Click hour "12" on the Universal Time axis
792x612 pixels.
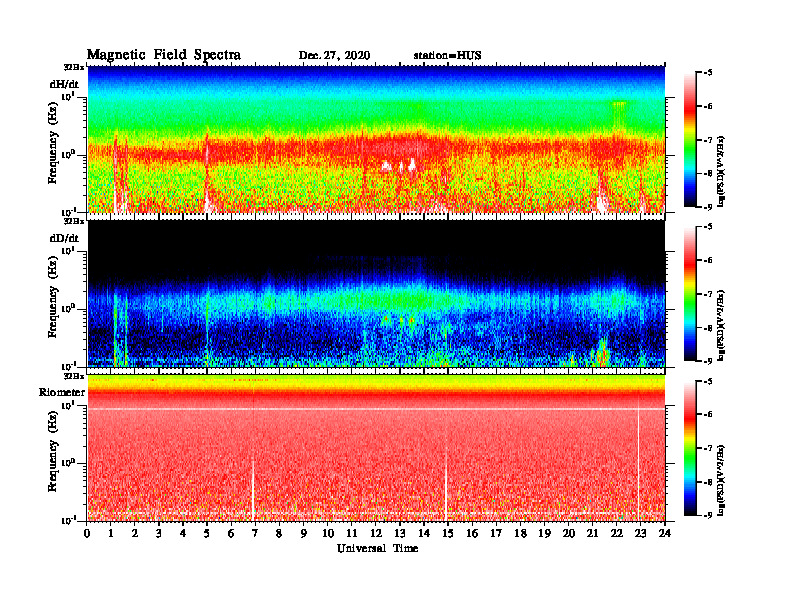(376, 533)
